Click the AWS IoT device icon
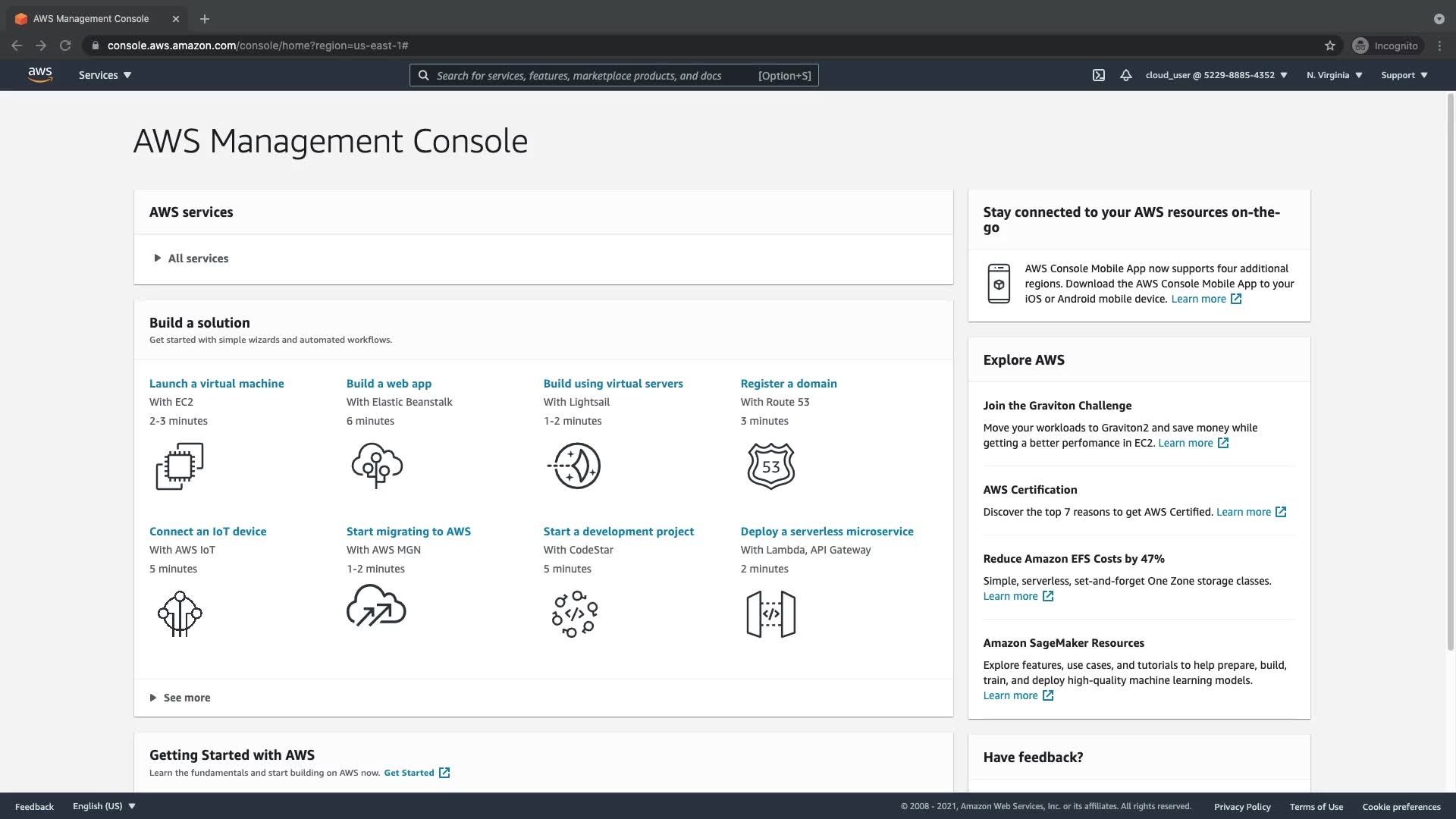1456x819 pixels. pyautogui.click(x=180, y=613)
